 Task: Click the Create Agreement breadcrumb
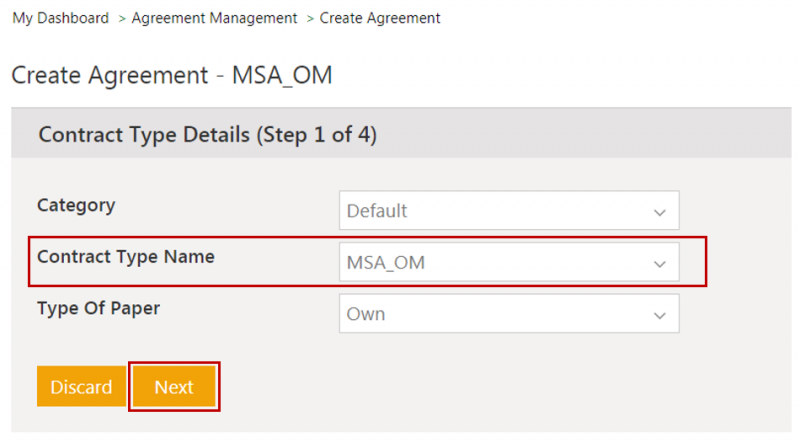click(380, 18)
